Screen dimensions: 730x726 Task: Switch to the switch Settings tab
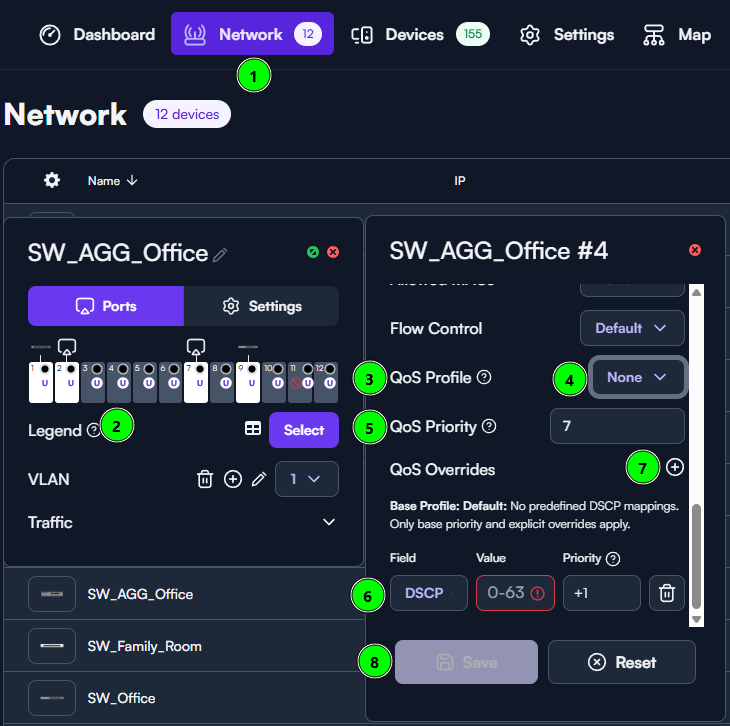pyautogui.click(x=261, y=306)
